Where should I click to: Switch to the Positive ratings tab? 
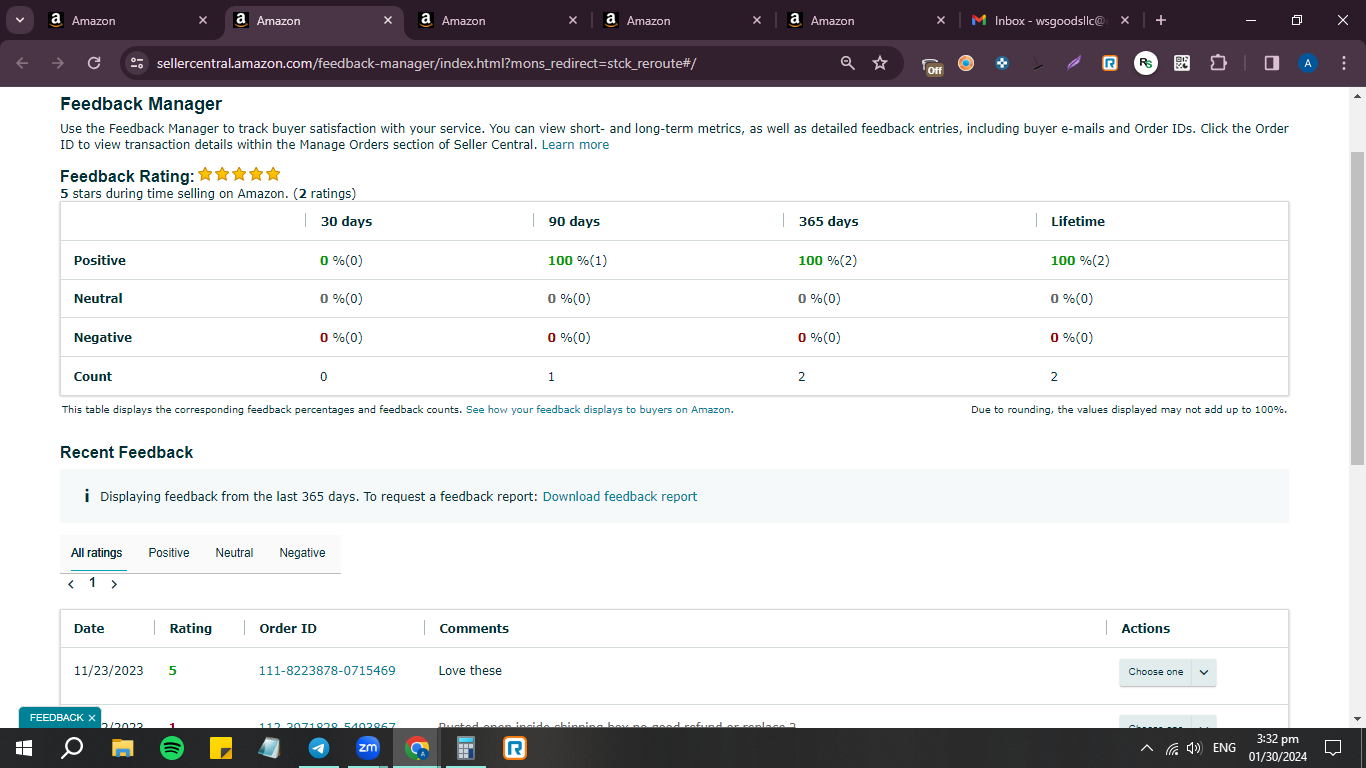169,553
